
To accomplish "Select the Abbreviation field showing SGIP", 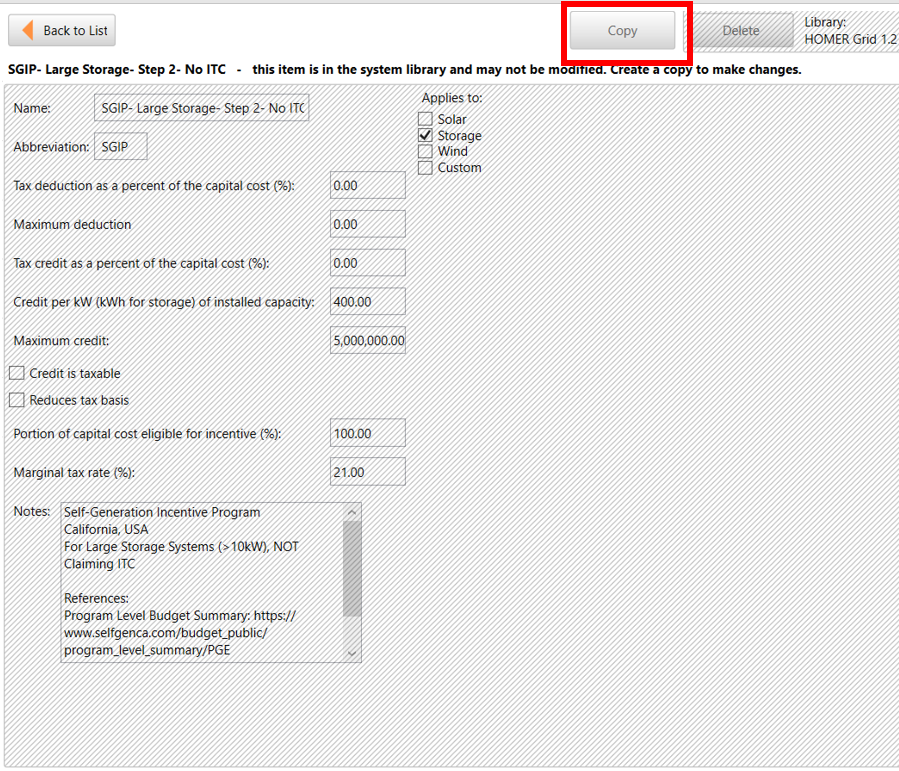I will (120, 145).
